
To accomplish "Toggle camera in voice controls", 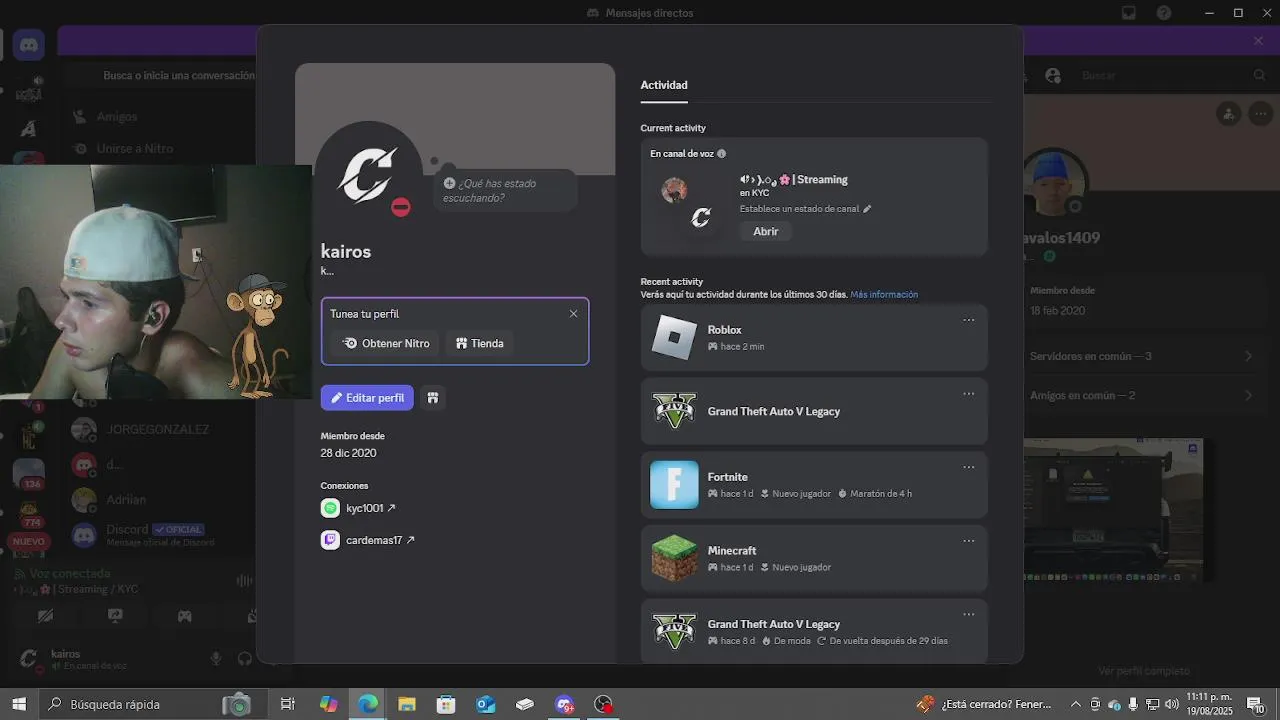I will click(x=45, y=616).
